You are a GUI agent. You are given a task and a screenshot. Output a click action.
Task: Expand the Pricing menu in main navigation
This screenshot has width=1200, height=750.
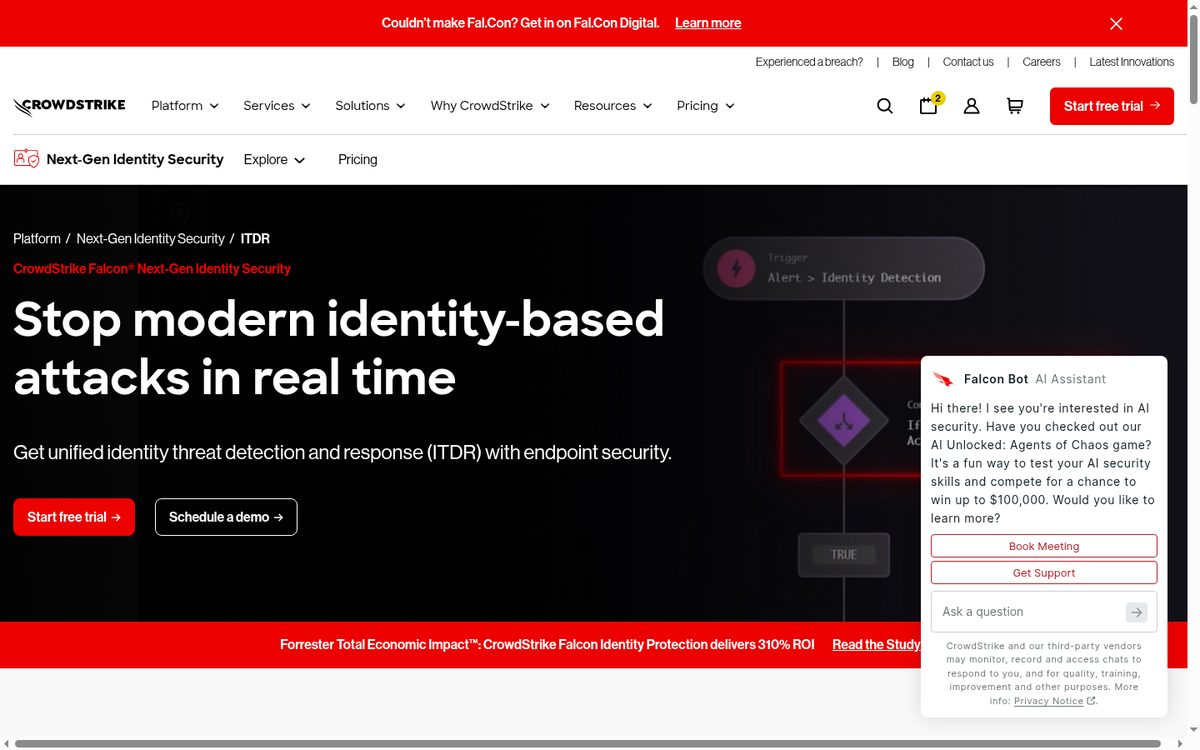click(705, 106)
